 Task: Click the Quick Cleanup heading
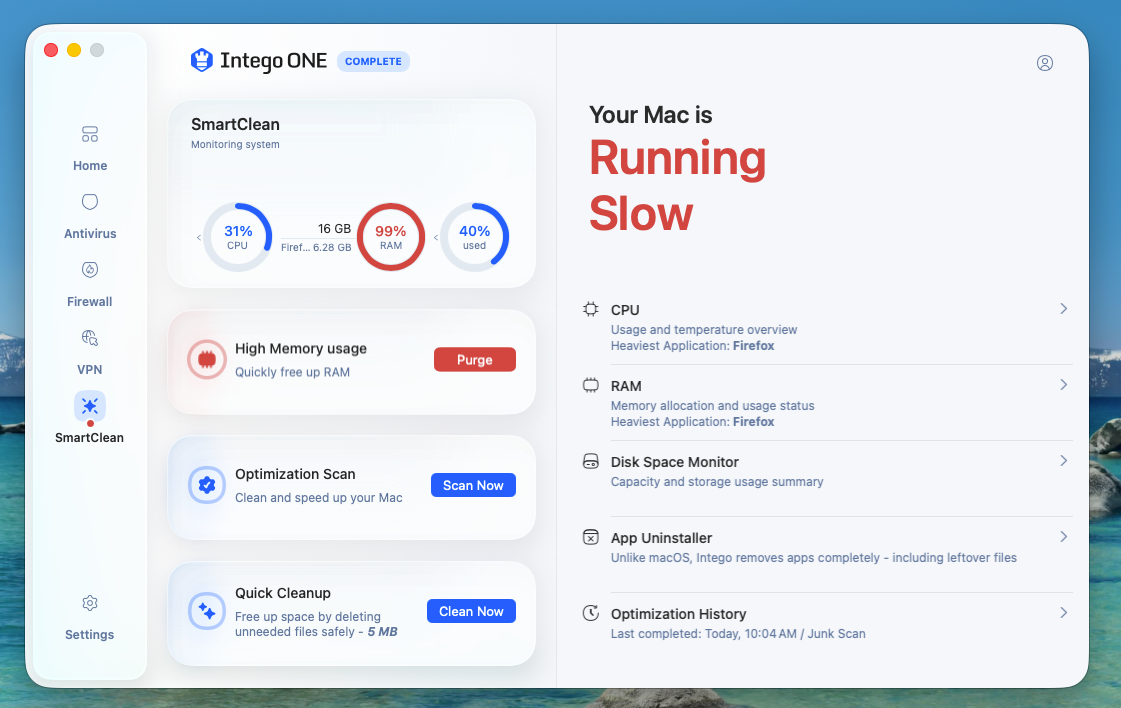(x=283, y=593)
